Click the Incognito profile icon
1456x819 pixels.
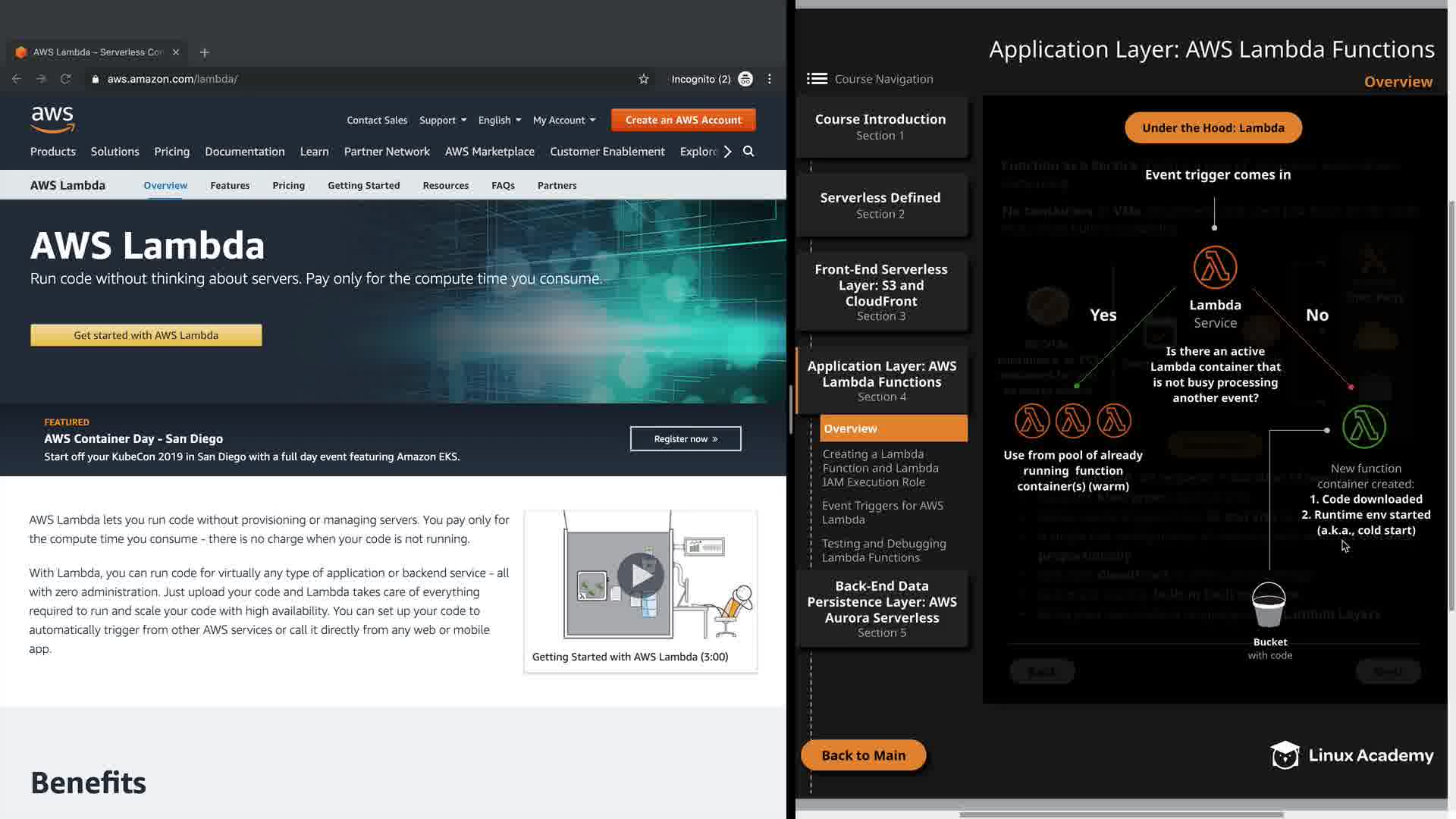(745, 79)
